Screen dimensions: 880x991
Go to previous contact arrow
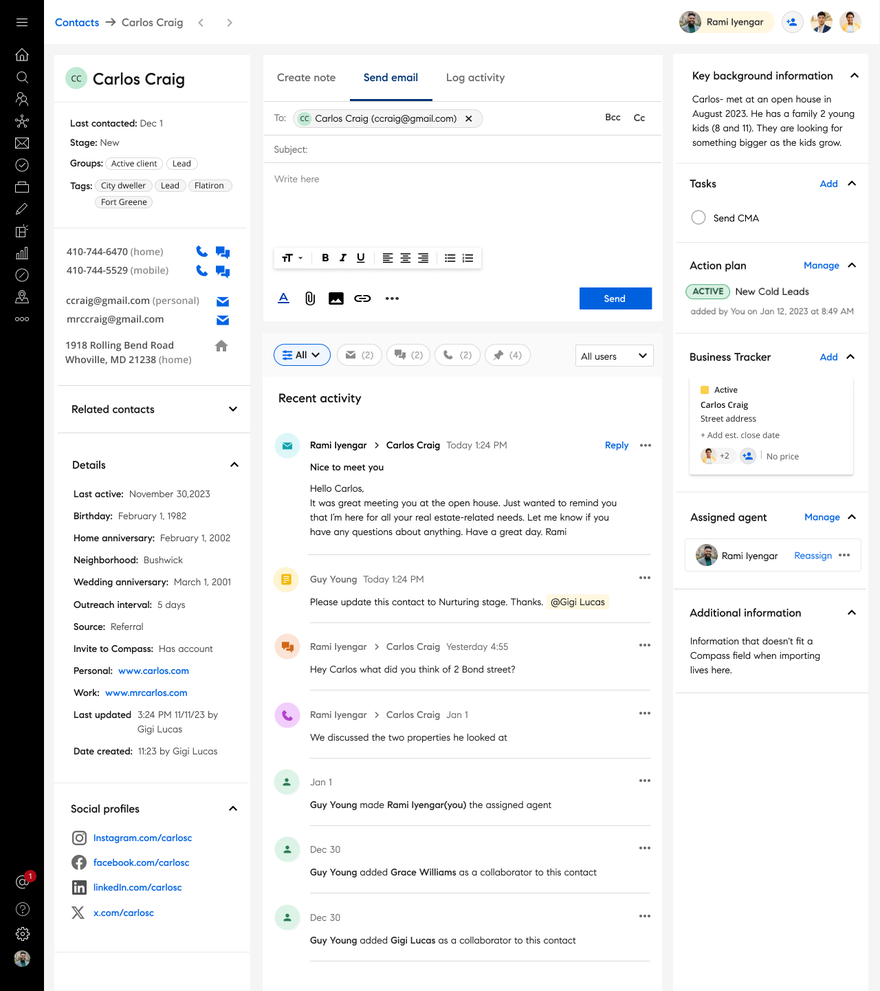point(201,23)
